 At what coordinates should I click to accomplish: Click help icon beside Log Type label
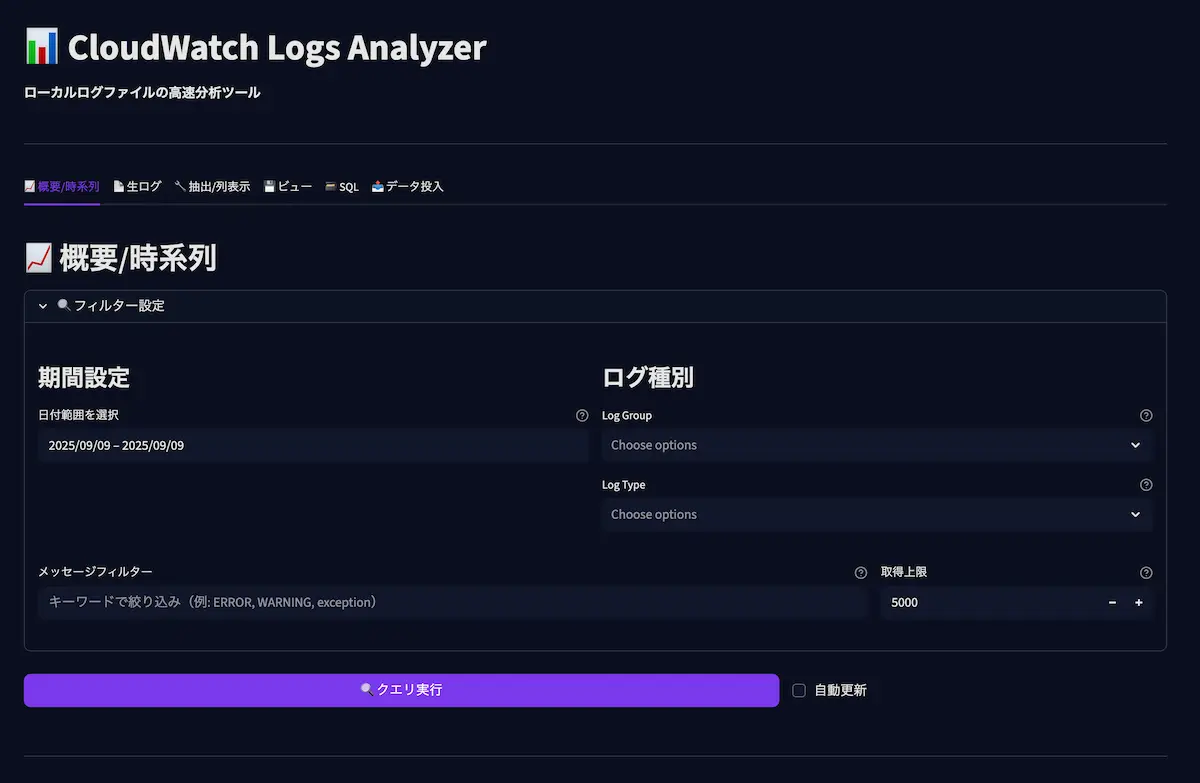tap(1146, 485)
